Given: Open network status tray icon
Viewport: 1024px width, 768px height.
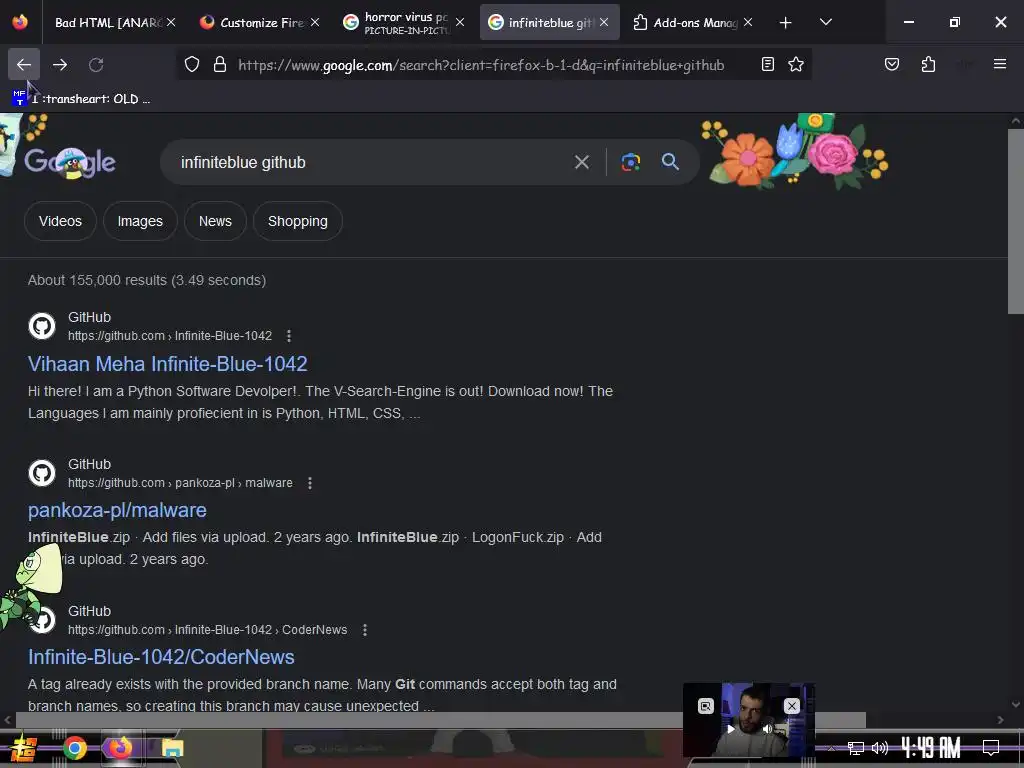Looking at the screenshot, I should (x=856, y=748).
